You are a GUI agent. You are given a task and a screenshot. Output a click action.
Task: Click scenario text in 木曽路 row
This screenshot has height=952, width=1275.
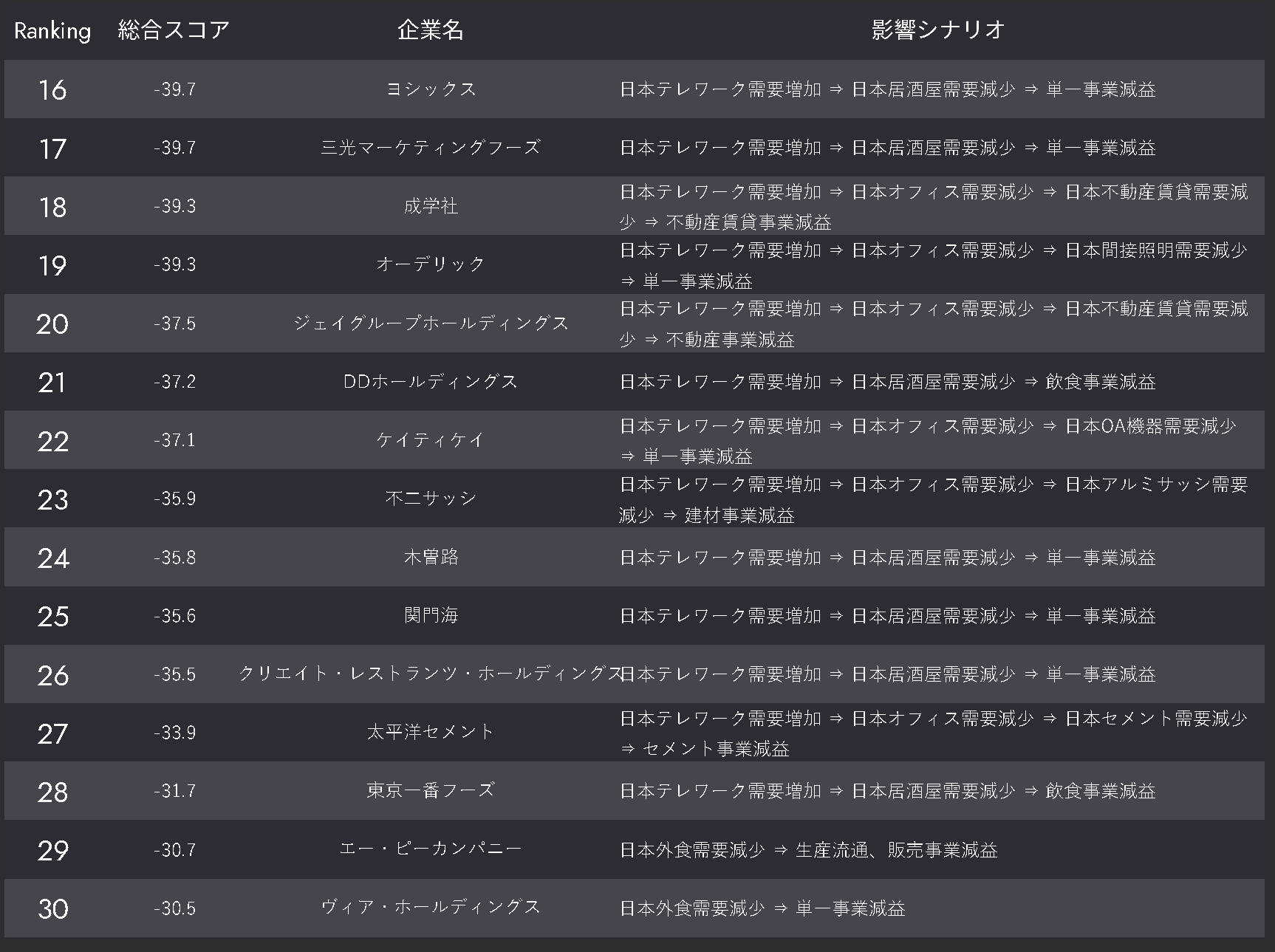pos(888,558)
